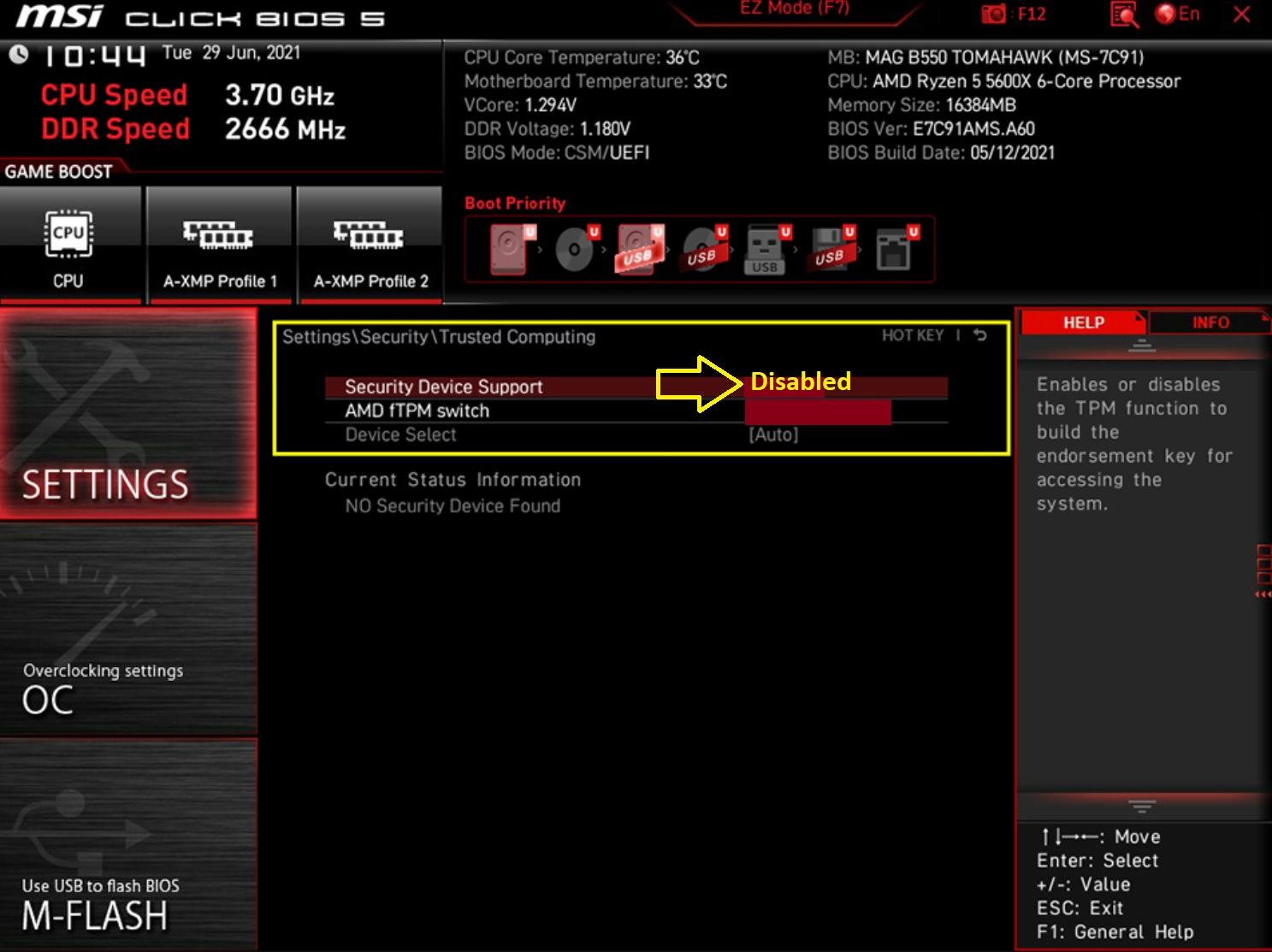This screenshot has height=952, width=1272.
Task: Click the help panel top scroll handle
Action: click(x=1142, y=346)
